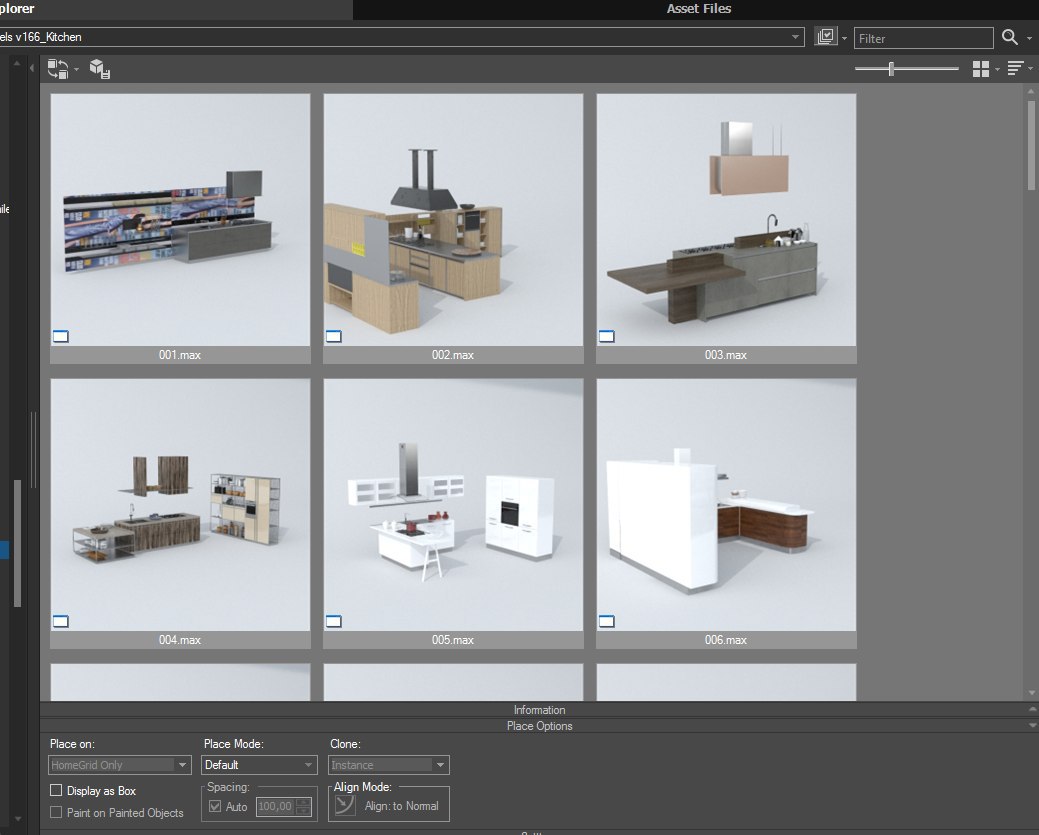
Task: Click the spacing value field 100,00
Action: click(x=275, y=807)
